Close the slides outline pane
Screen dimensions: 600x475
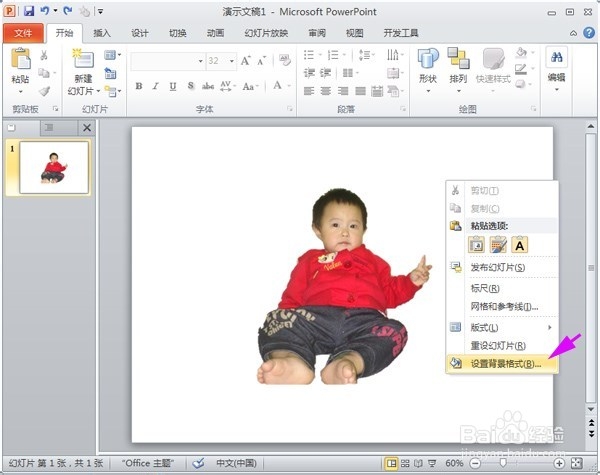87,128
